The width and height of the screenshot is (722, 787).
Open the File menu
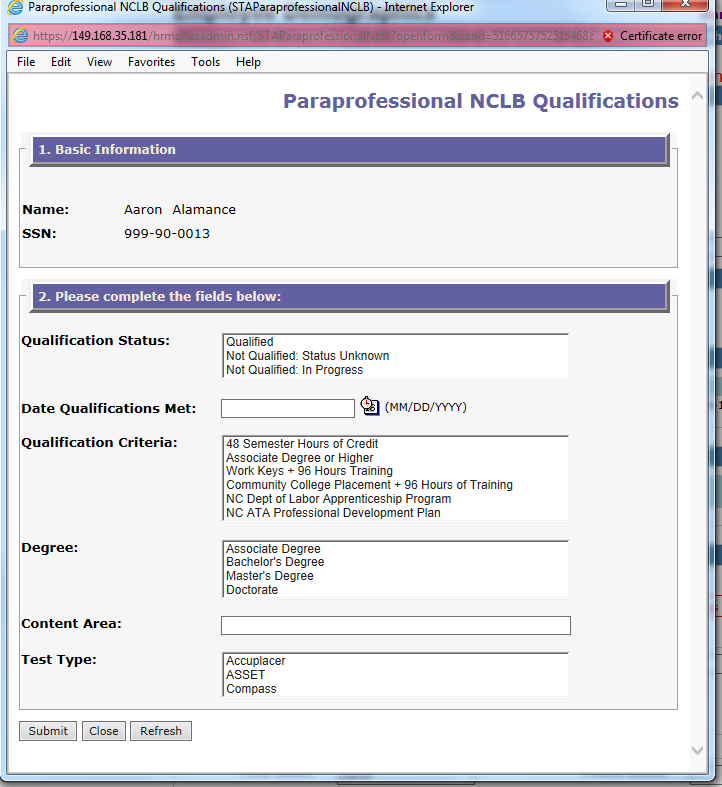pyautogui.click(x=26, y=62)
